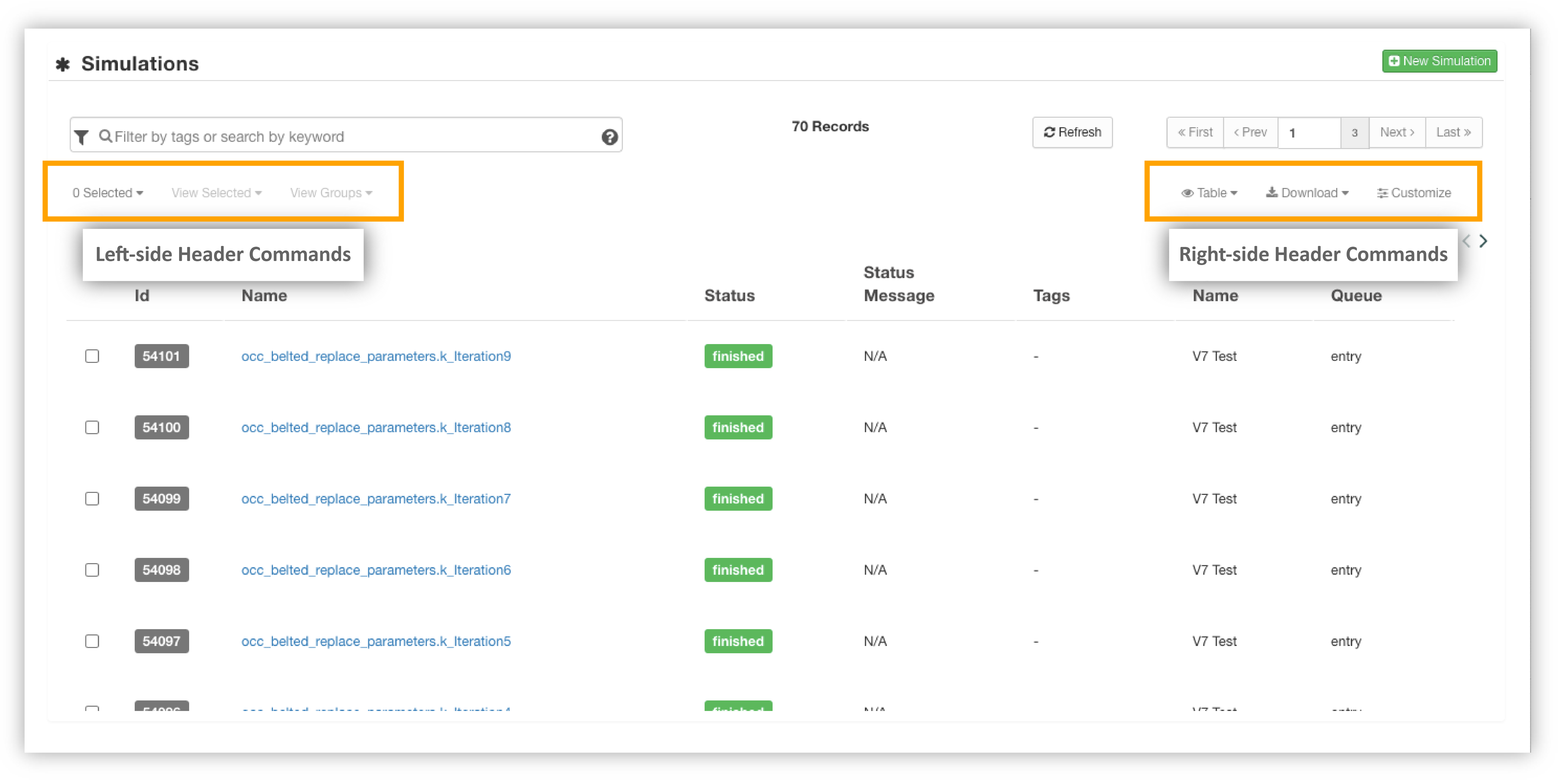Open the View Selected dropdown
The width and height of the screenshot is (1568, 783).
217,193
